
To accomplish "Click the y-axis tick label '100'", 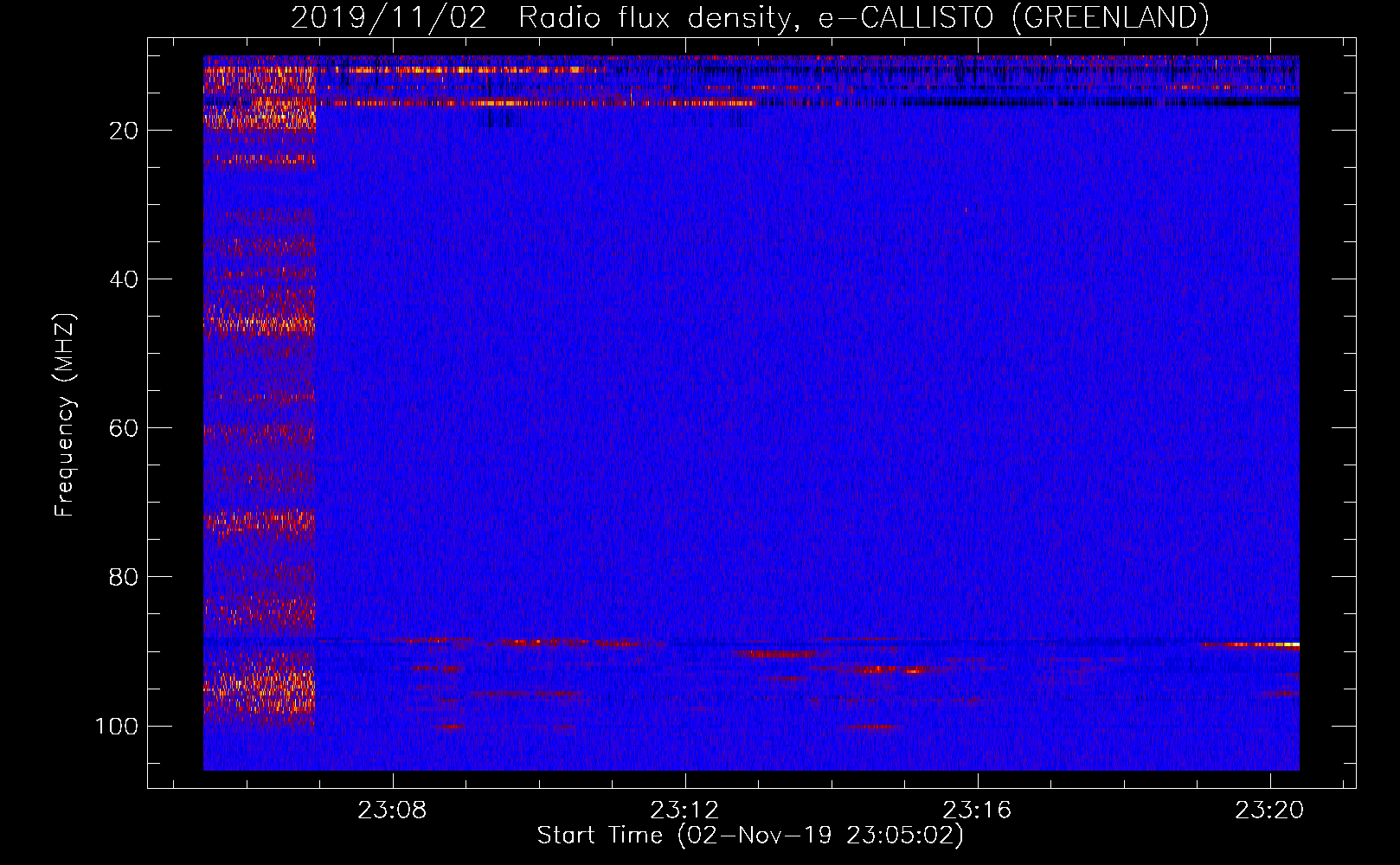I will click(x=117, y=726).
